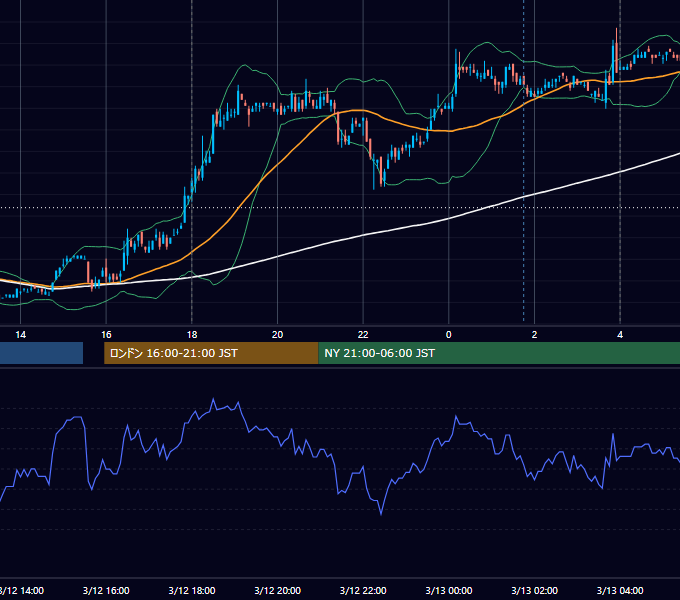Image resolution: width=680 pixels, height=600 pixels.
Task: Click the 0 hour label on time axis
Action: point(449,335)
